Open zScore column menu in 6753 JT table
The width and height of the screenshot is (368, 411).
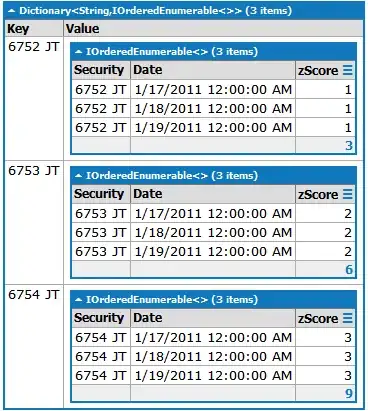click(x=347, y=194)
